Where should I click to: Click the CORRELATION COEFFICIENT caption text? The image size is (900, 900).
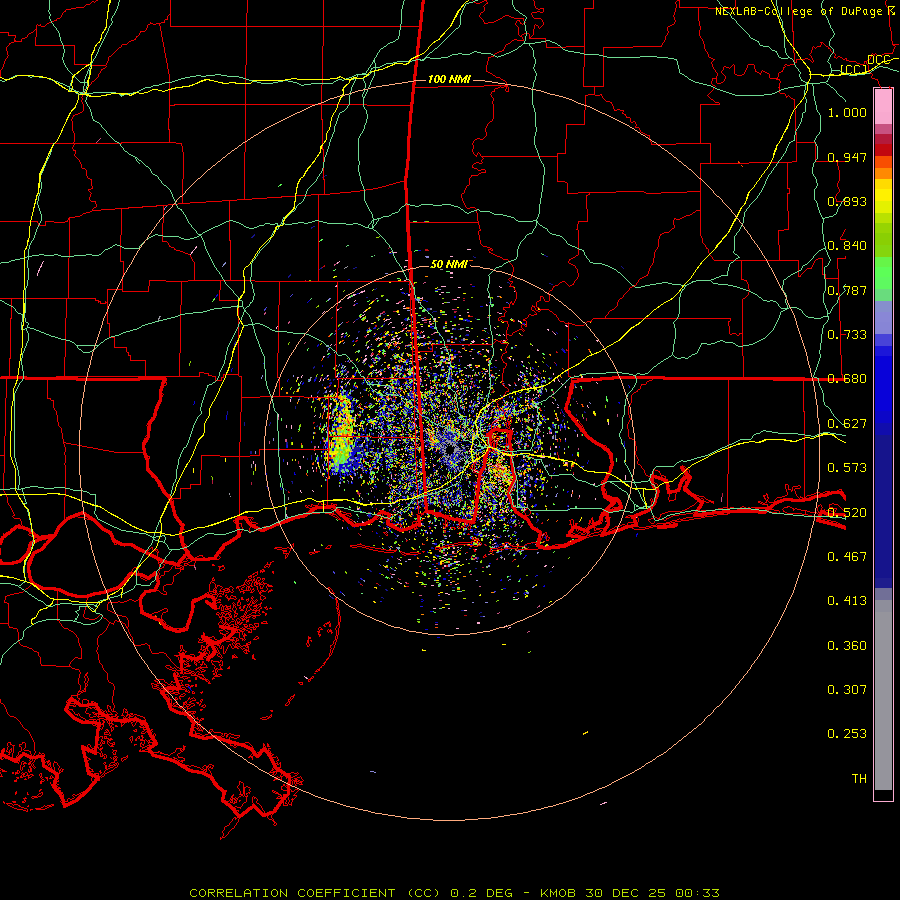292,893
